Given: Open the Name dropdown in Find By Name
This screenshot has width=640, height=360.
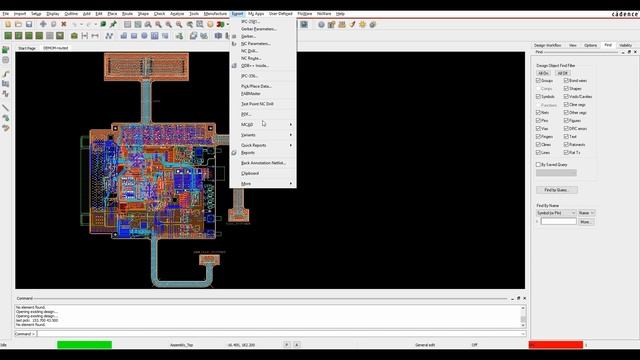Looking at the screenshot, I should (587, 213).
